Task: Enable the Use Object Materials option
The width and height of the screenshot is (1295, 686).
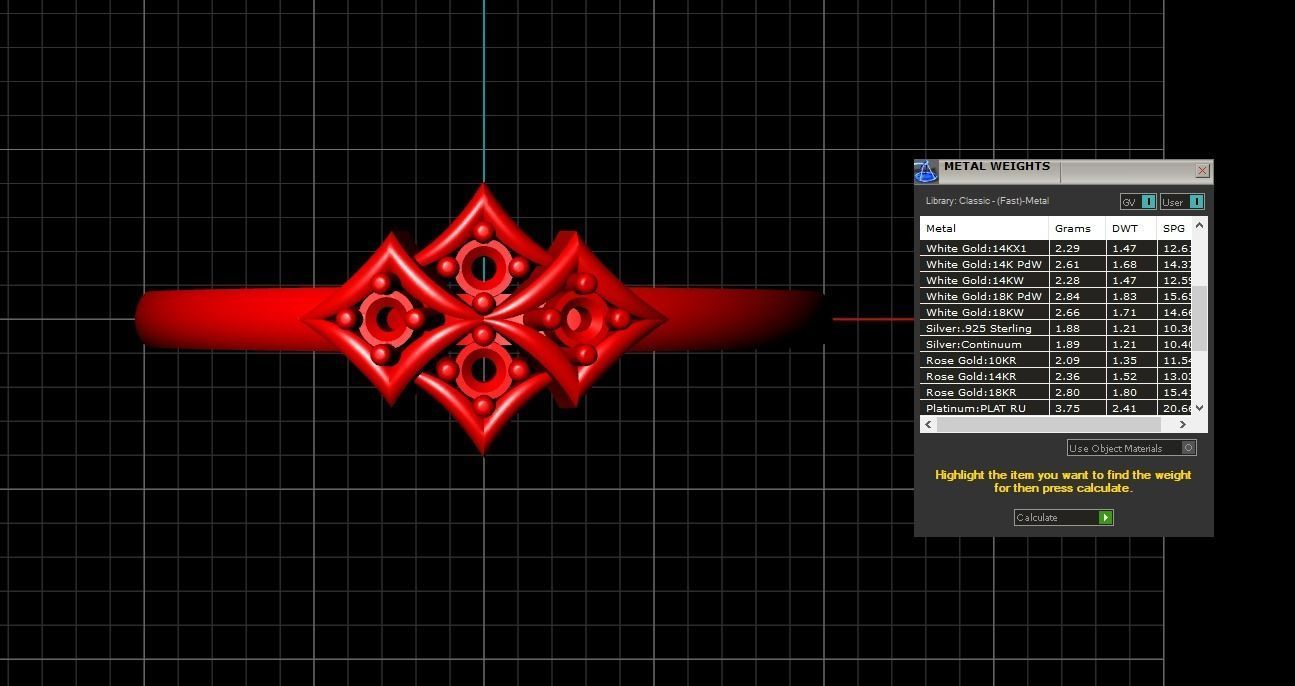Action: point(1131,448)
